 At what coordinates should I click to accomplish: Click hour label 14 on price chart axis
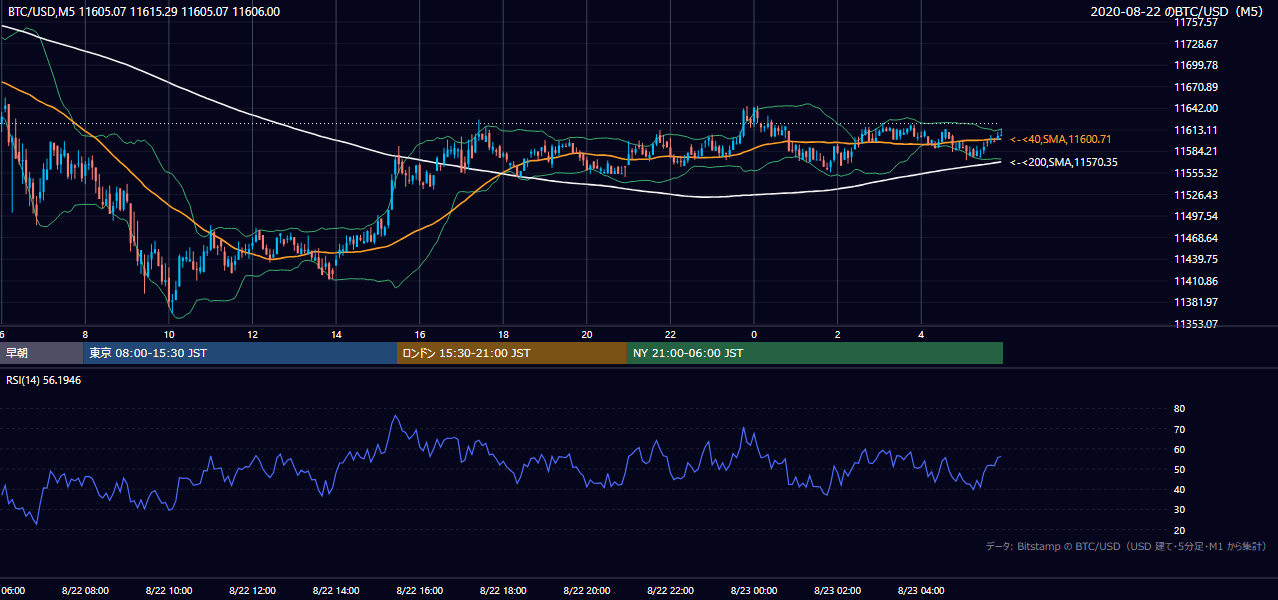click(336, 334)
